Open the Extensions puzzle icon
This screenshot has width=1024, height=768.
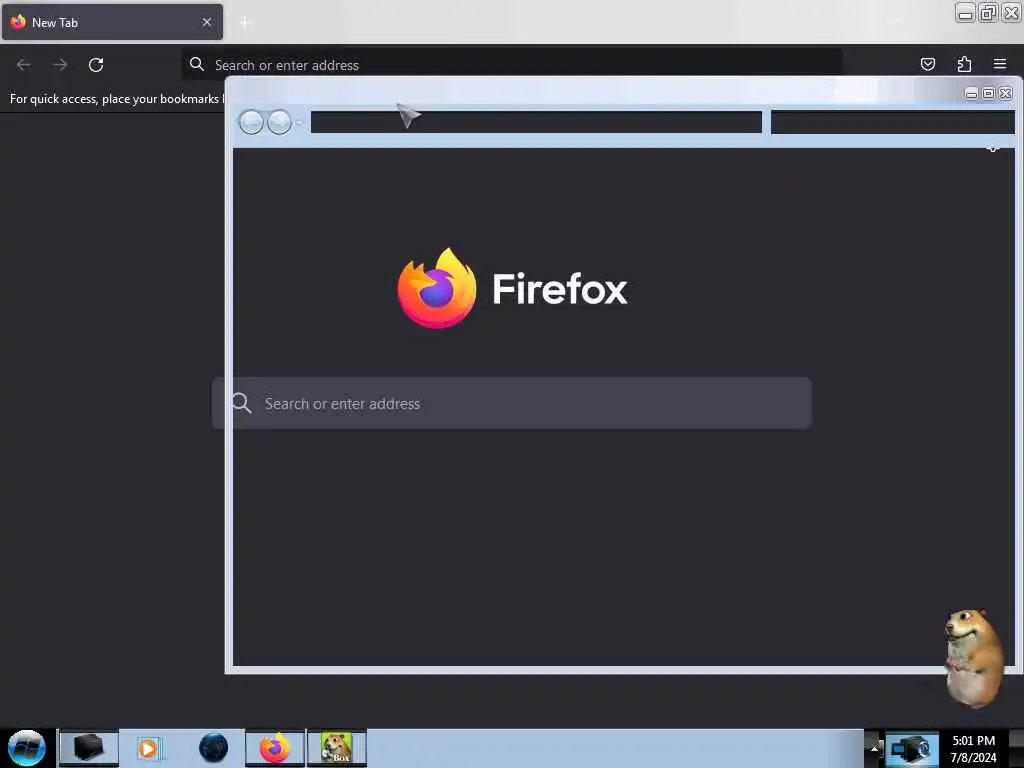click(964, 64)
